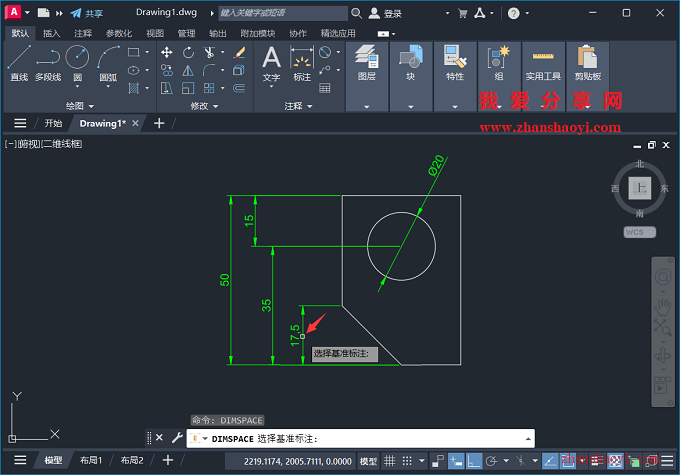Select the Mirror tool icon
Viewport: 680px width, 475px height.
188,70
